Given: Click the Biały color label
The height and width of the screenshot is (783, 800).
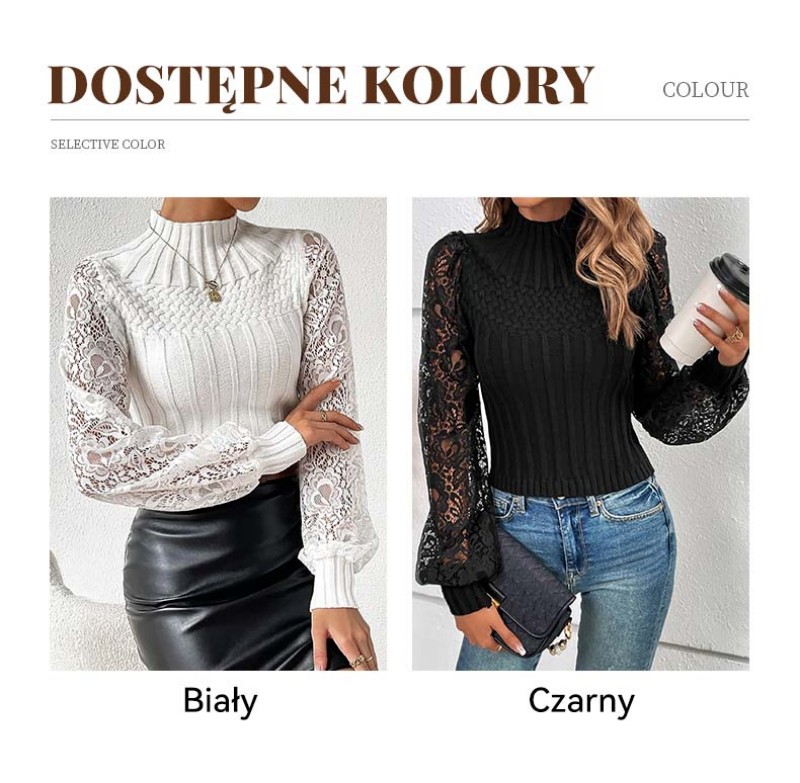Looking at the screenshot, I should click(220, 701).
